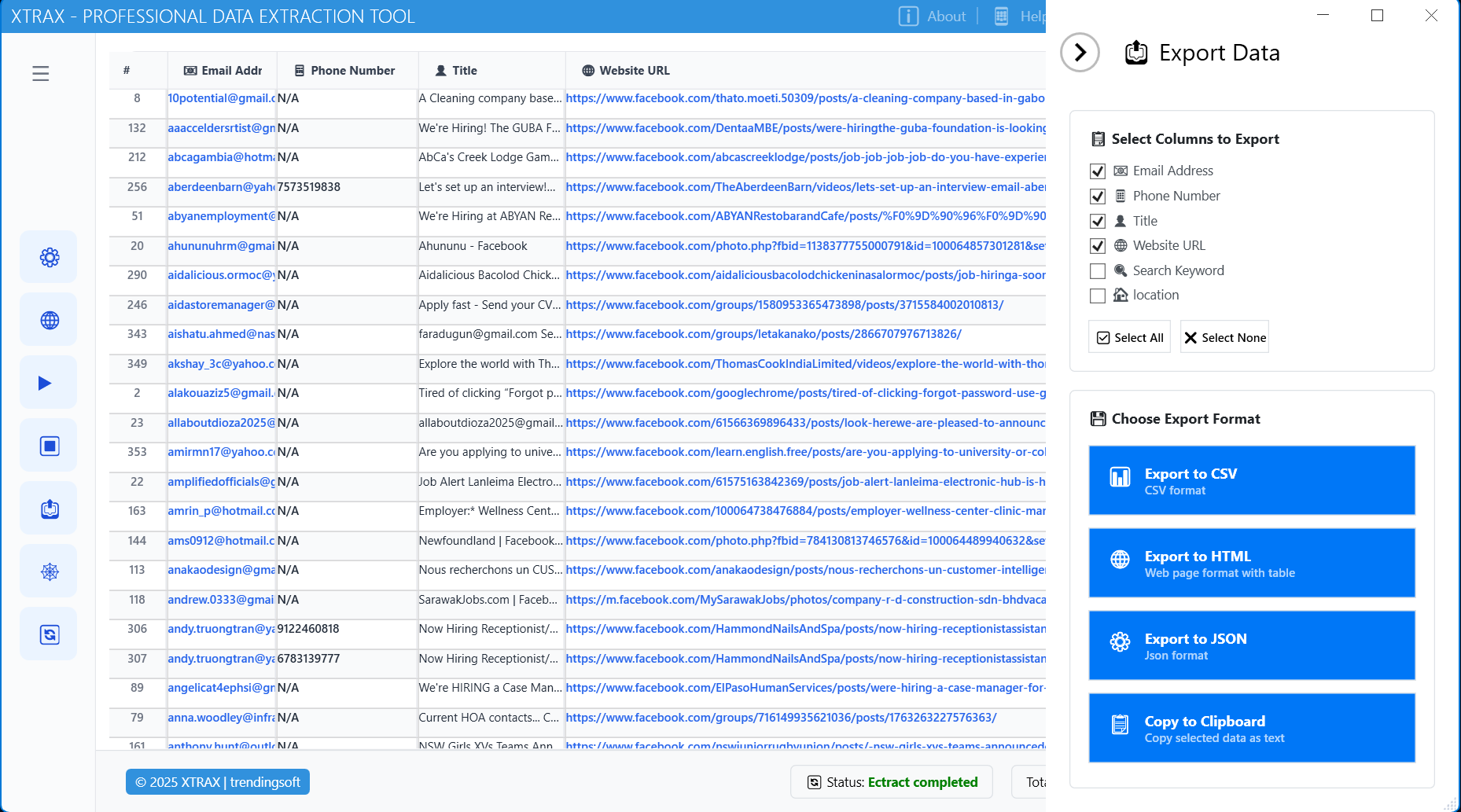Click the refresh sidebar icon

49,634
